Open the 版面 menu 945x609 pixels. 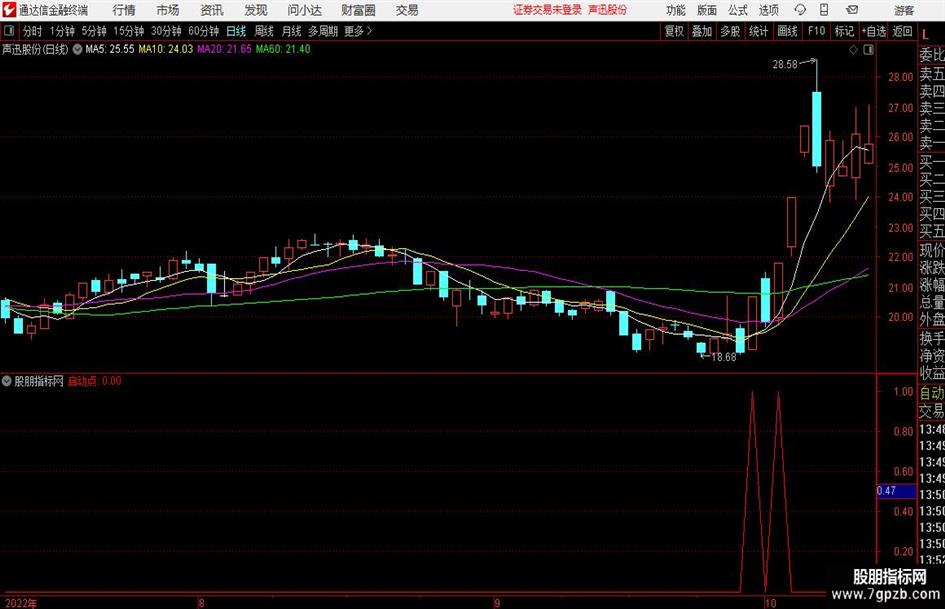pos(706,10)
